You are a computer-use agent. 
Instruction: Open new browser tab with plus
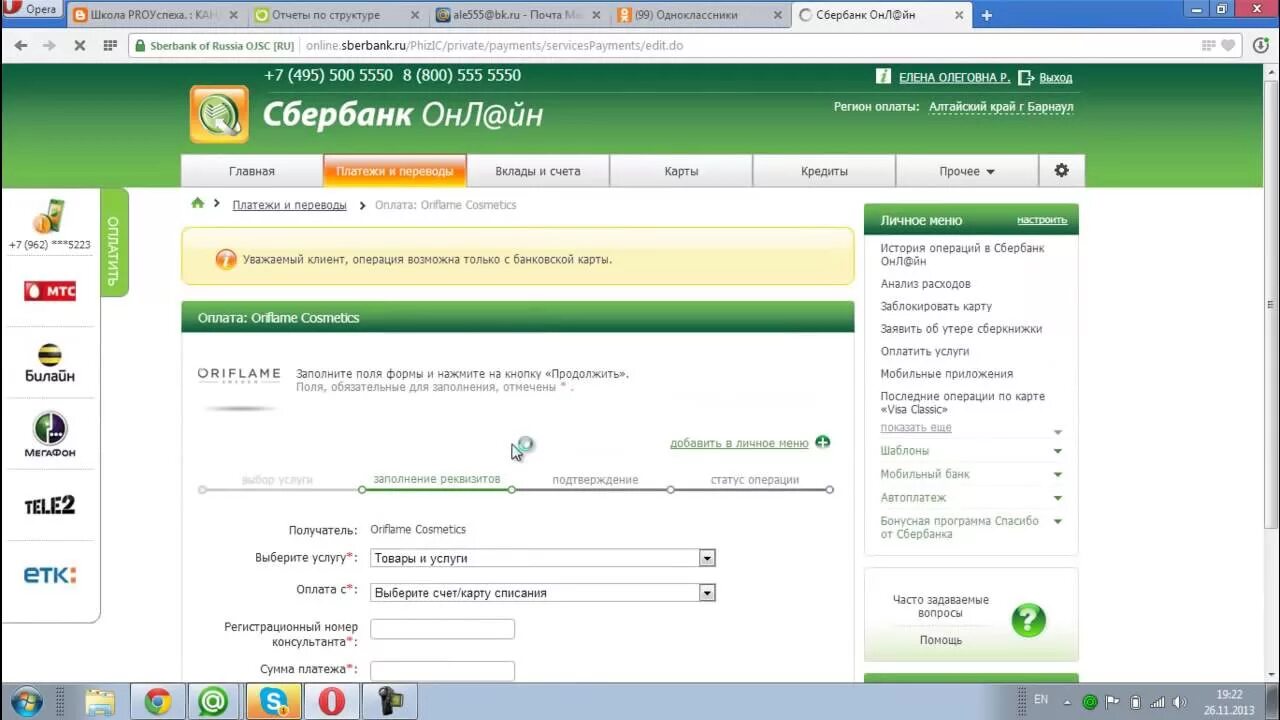(x=987, y=15)
